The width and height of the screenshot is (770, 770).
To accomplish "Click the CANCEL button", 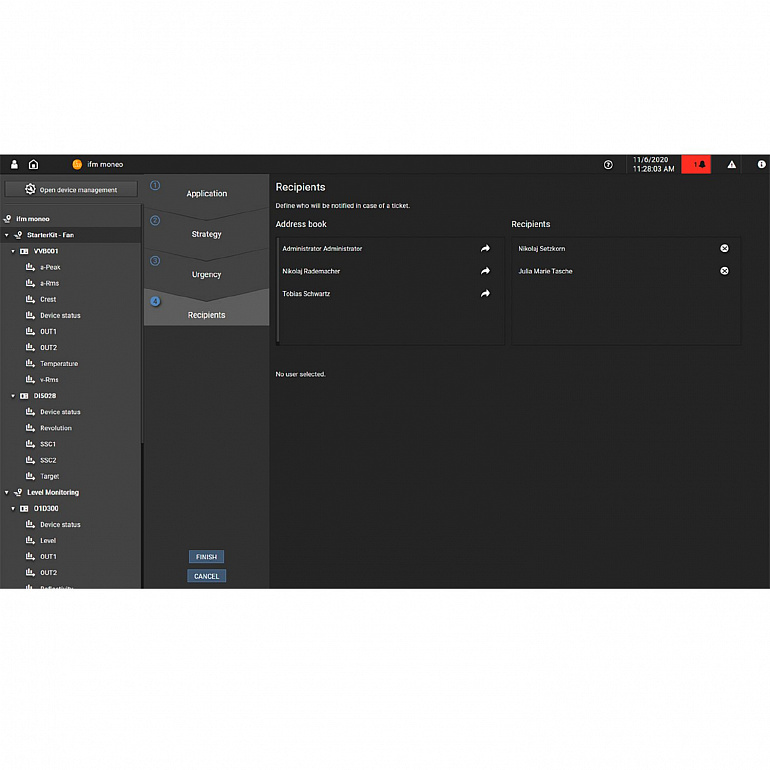I will coord(206,576).
